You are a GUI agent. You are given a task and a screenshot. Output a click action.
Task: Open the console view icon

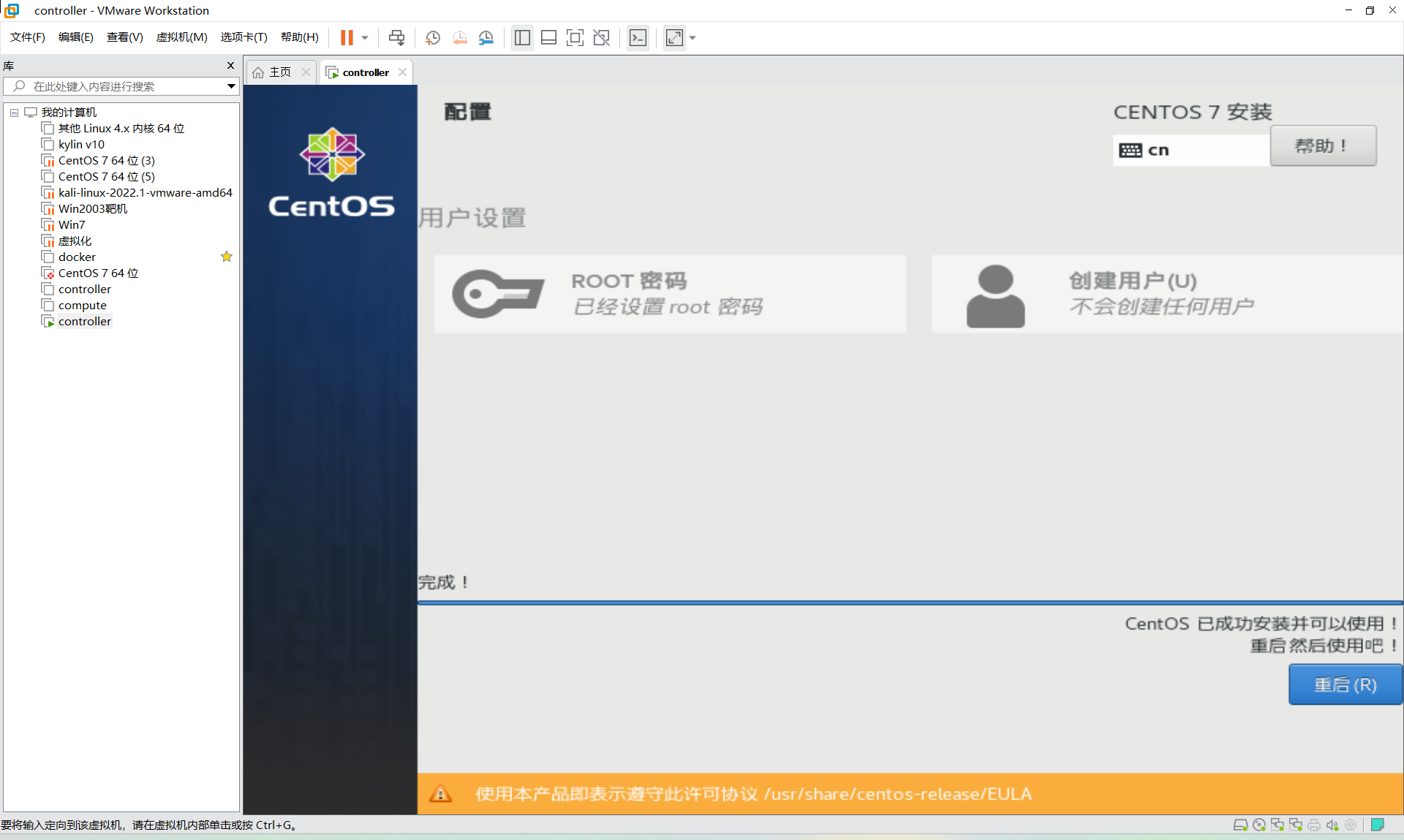[638, 38]
